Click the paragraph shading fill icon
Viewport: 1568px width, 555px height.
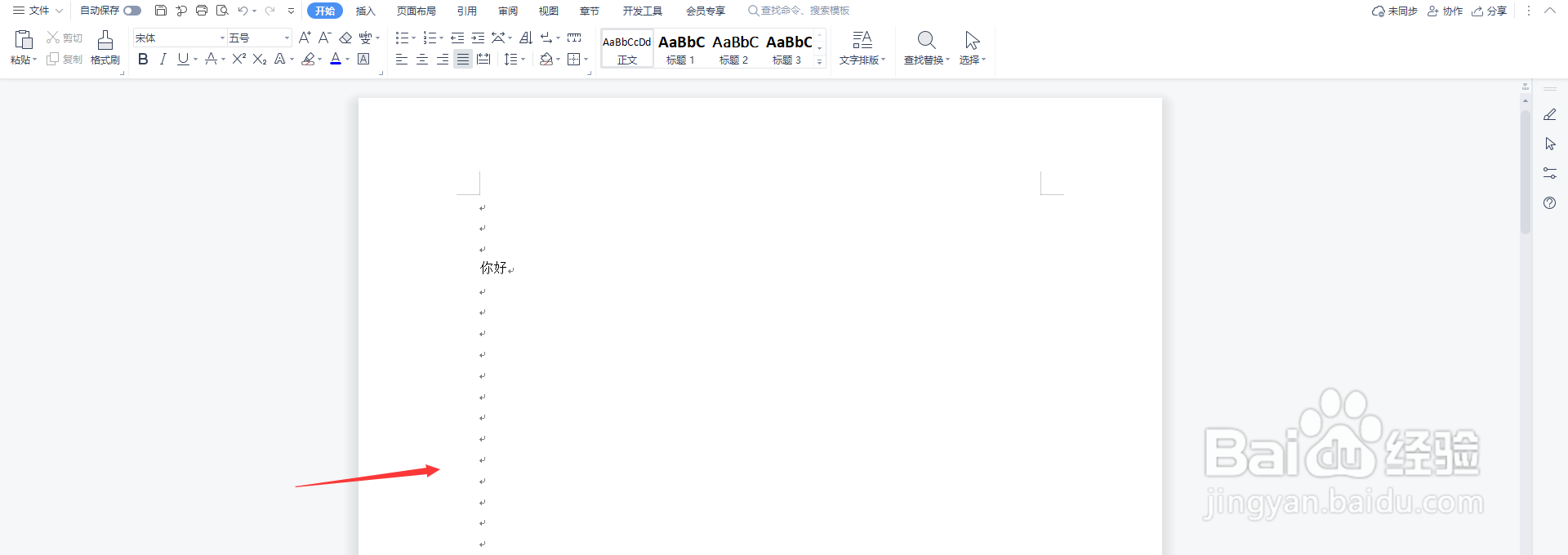tap(546, 59)
